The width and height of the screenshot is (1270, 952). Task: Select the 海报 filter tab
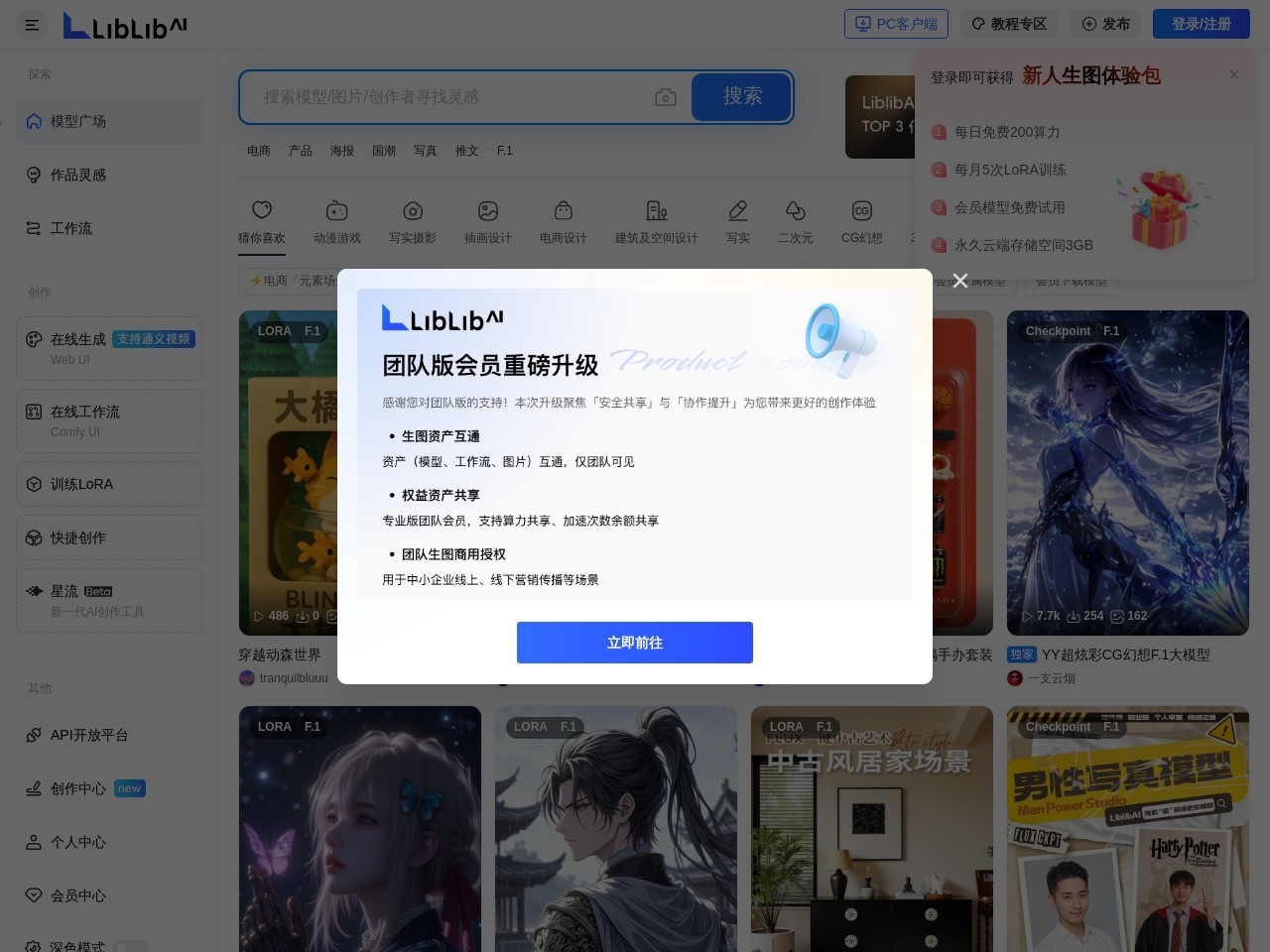click(x=341, y=151)
